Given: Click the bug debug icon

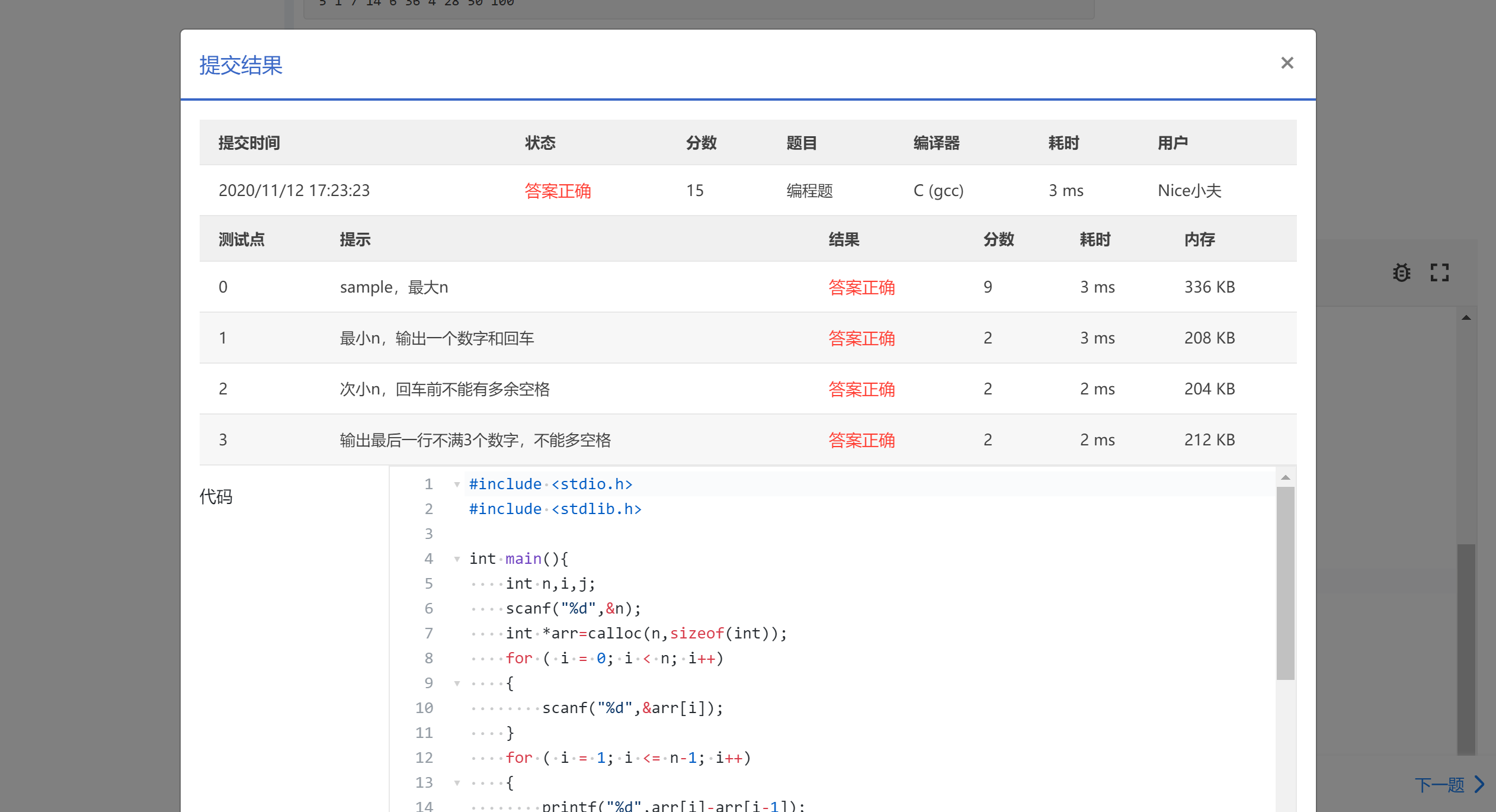Looking at the screenshot, I should coord(1401,272).
